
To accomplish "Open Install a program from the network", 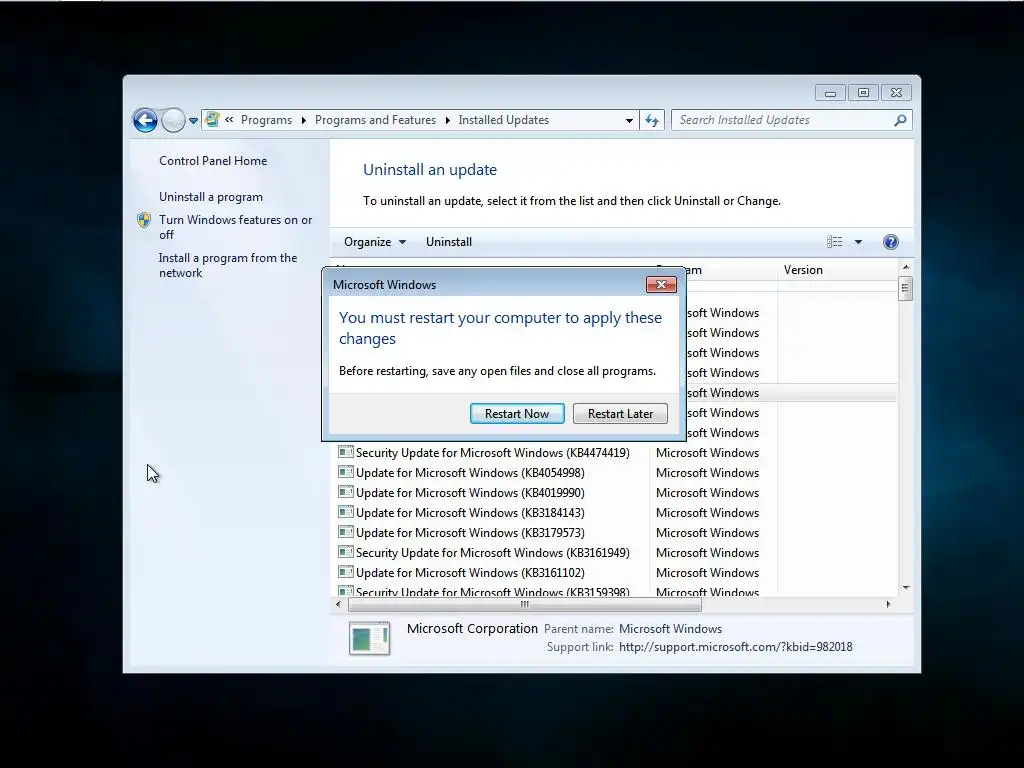I will 228,265.
